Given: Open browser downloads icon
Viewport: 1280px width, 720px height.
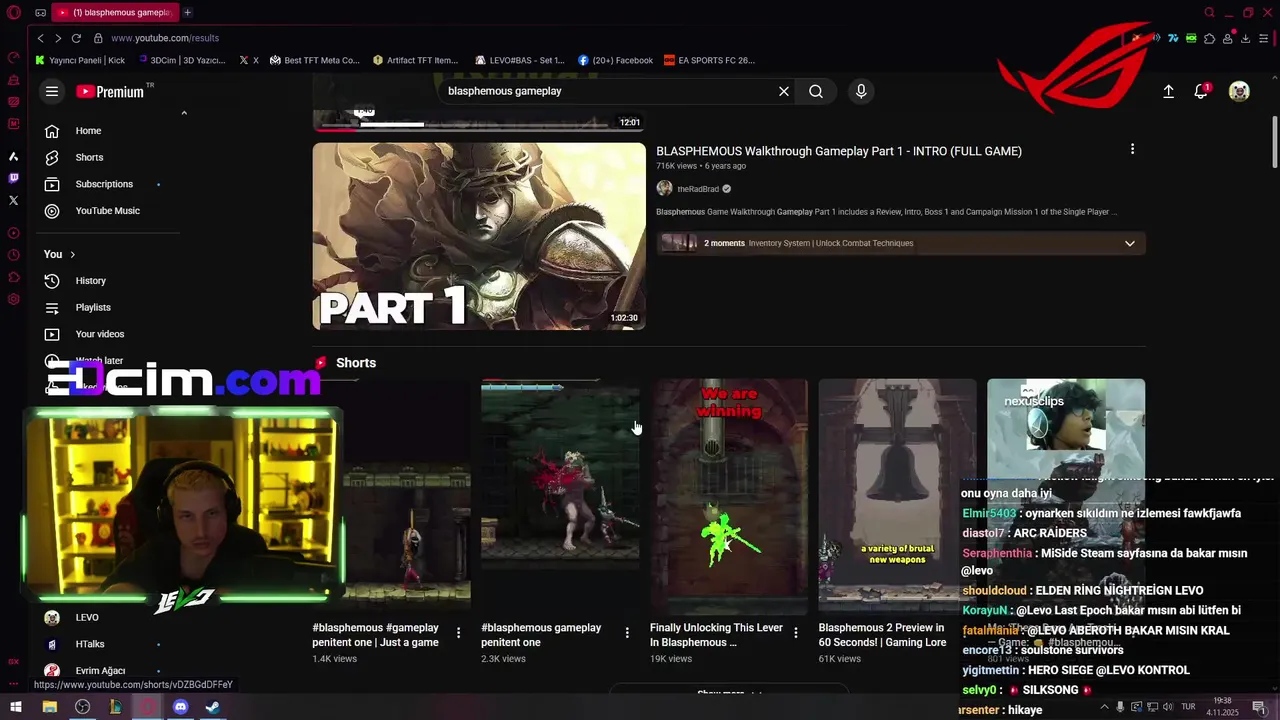Looking at the screenshot, I should pyautogui.click(x=1246, y=38).
